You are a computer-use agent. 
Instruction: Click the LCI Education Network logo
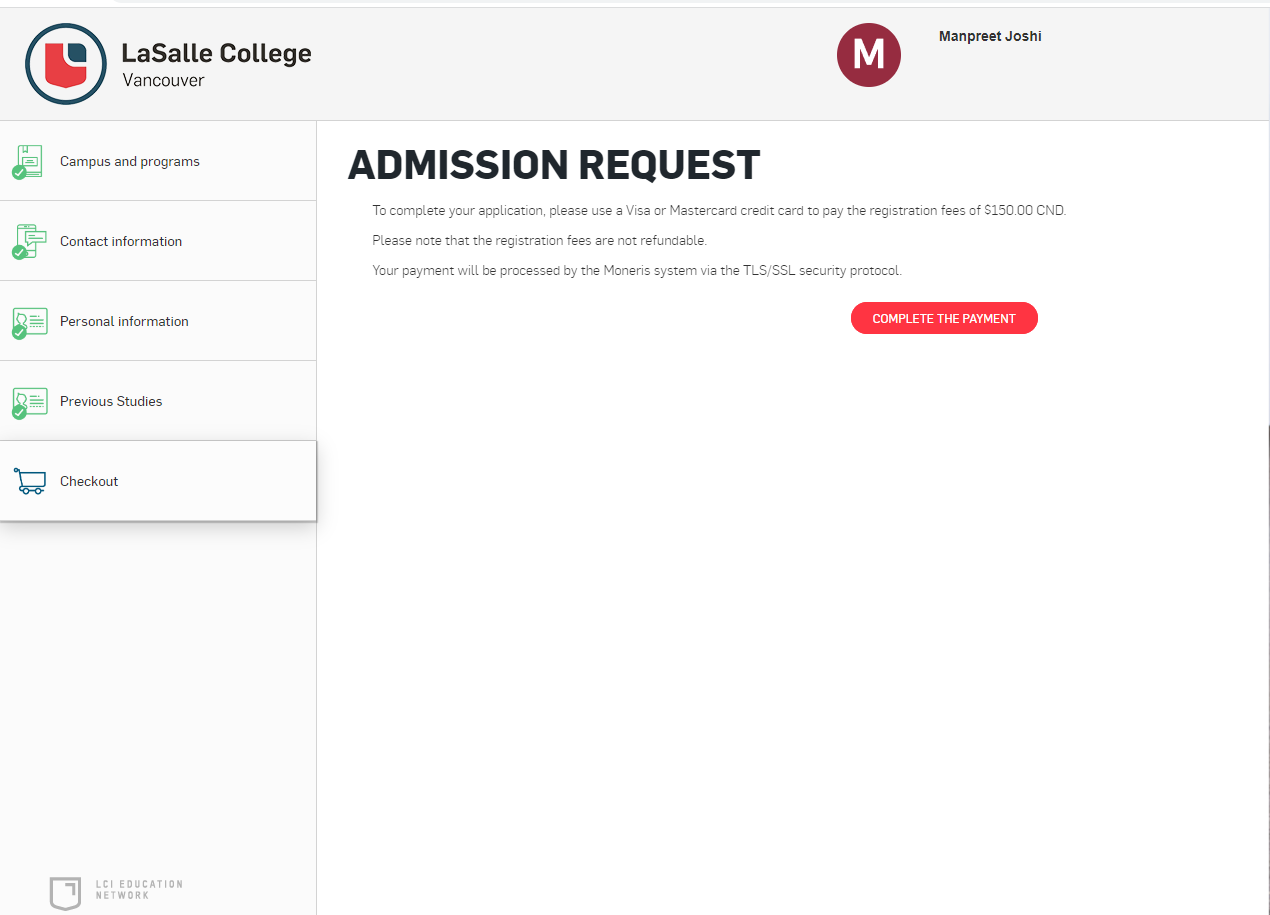coord(65,893)
